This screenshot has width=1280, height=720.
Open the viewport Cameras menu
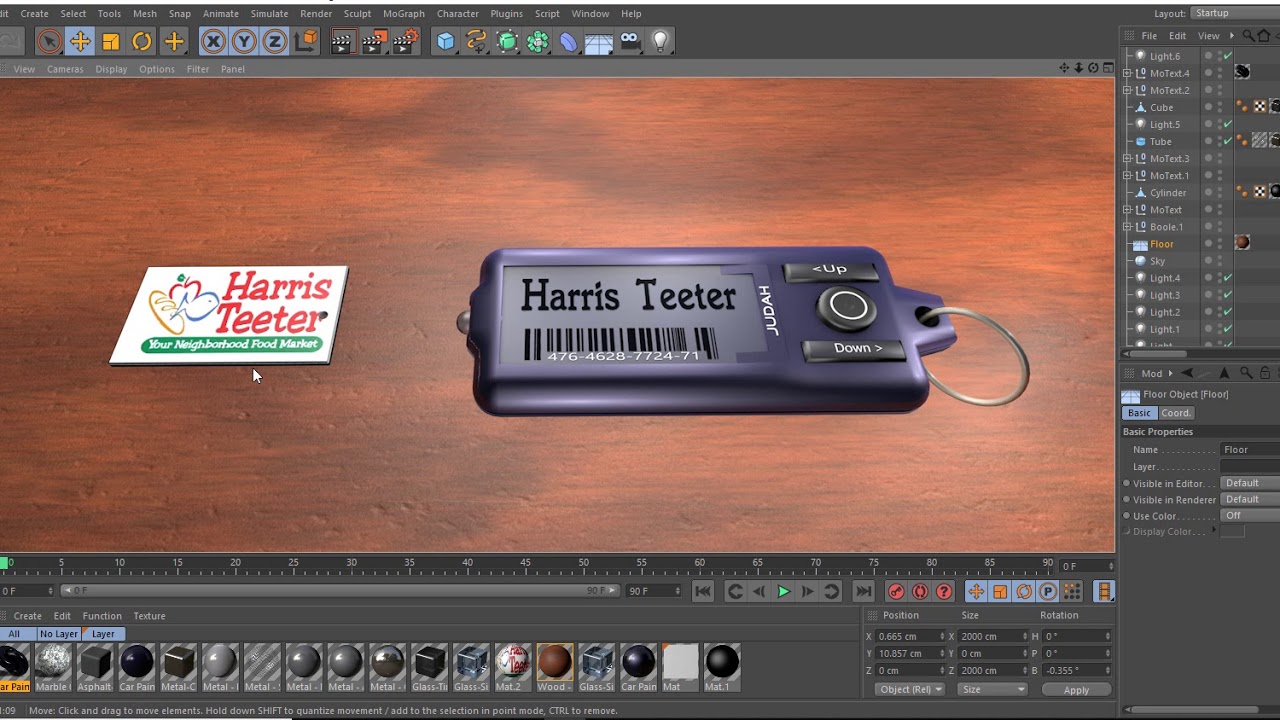click(65, 69)
